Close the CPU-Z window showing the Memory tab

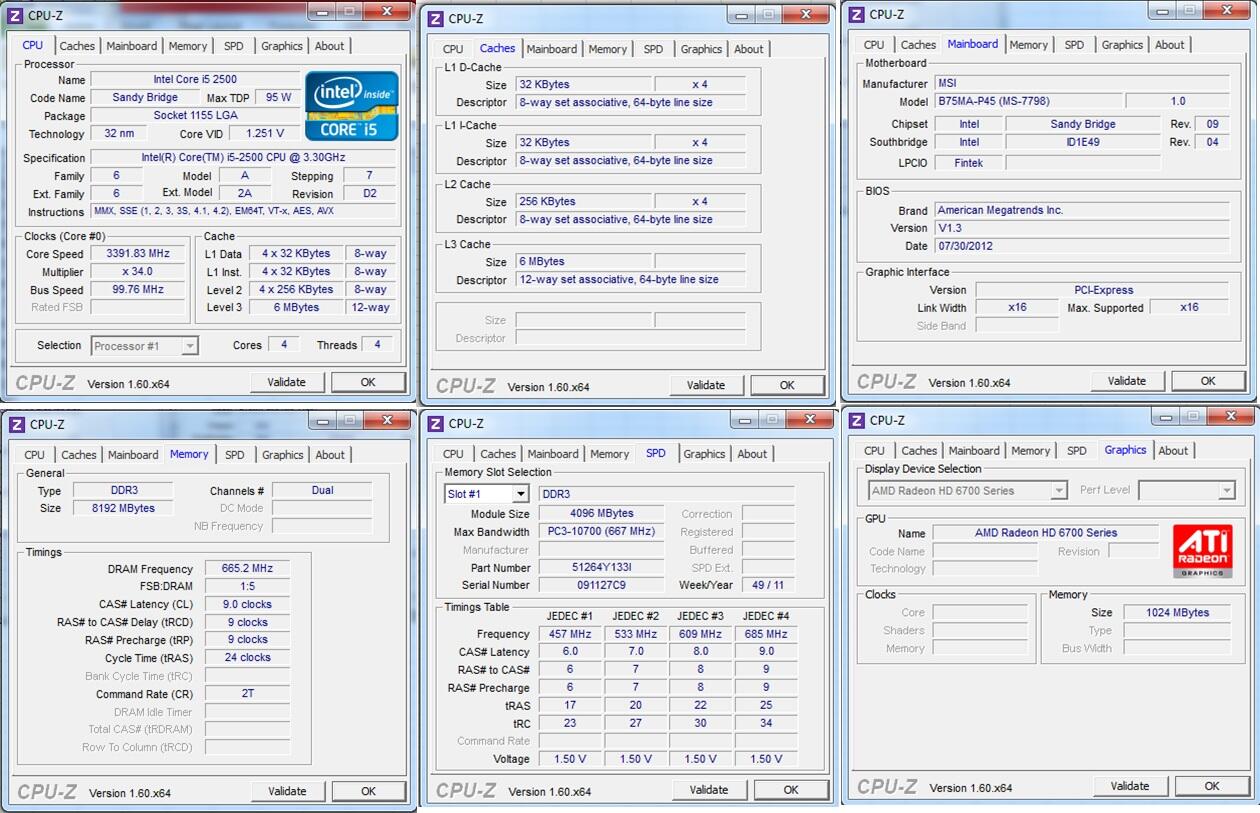pyautogui.click(x=387, y=421)
